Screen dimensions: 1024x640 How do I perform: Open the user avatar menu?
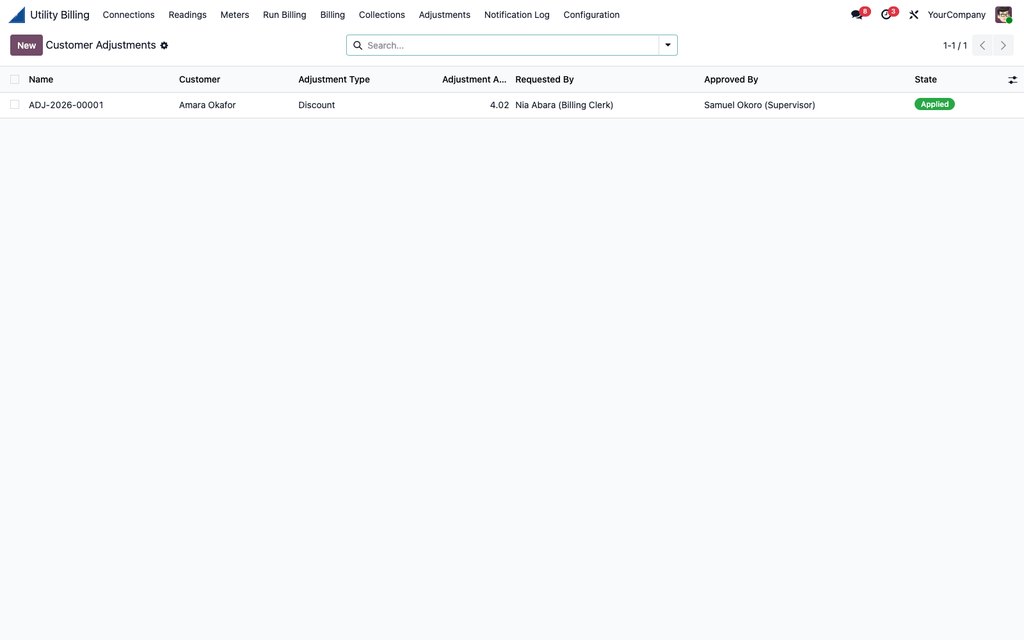coord(1003,14)
